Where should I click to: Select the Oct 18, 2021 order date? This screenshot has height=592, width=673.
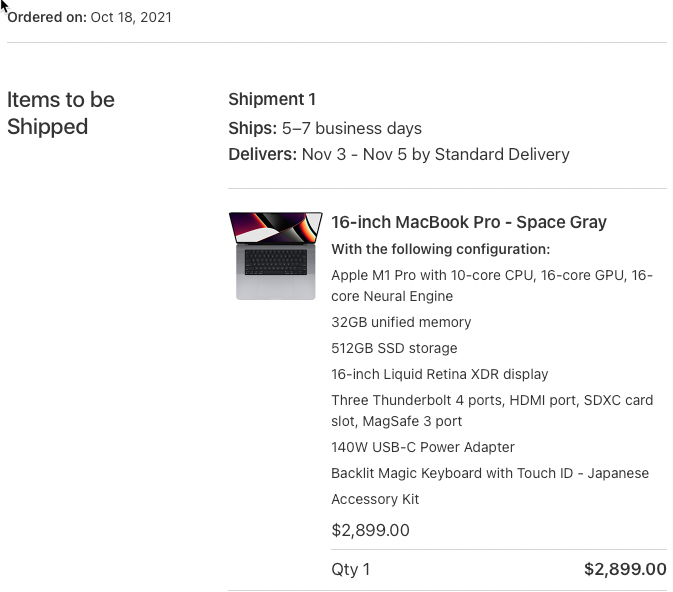131,17
